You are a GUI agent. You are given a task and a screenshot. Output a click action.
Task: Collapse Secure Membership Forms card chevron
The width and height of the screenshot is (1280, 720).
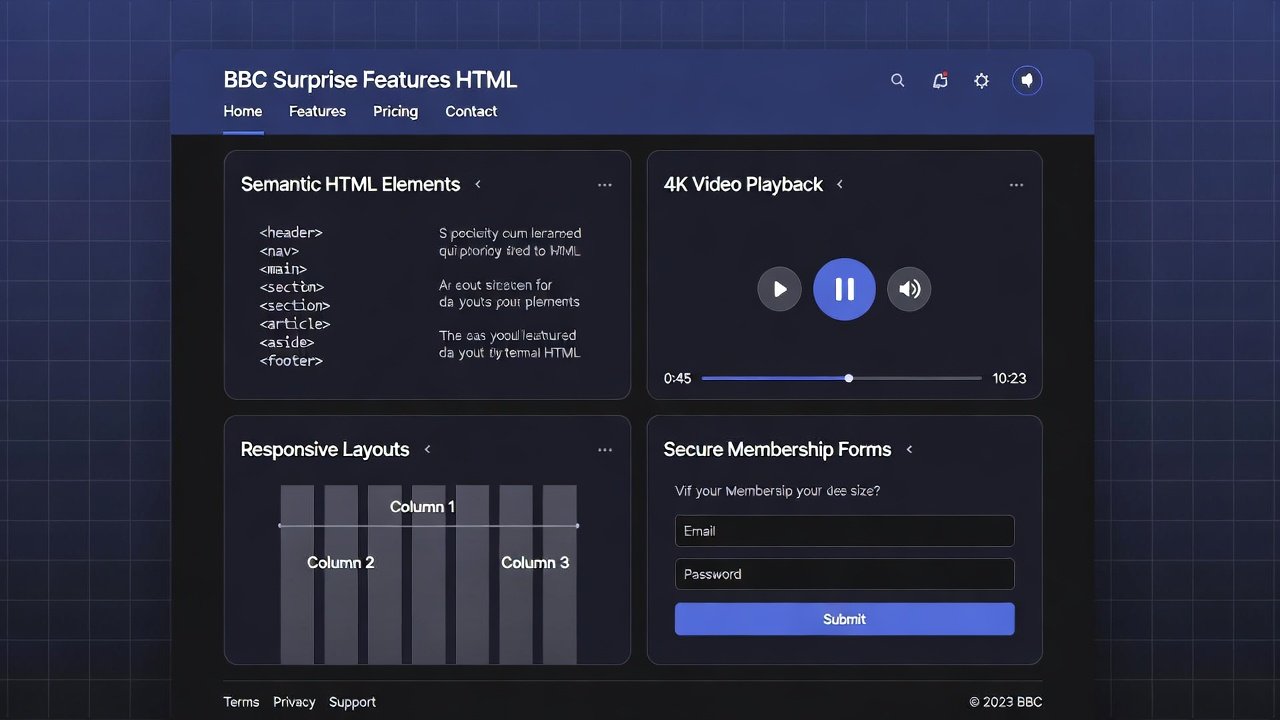pos(909,449)
